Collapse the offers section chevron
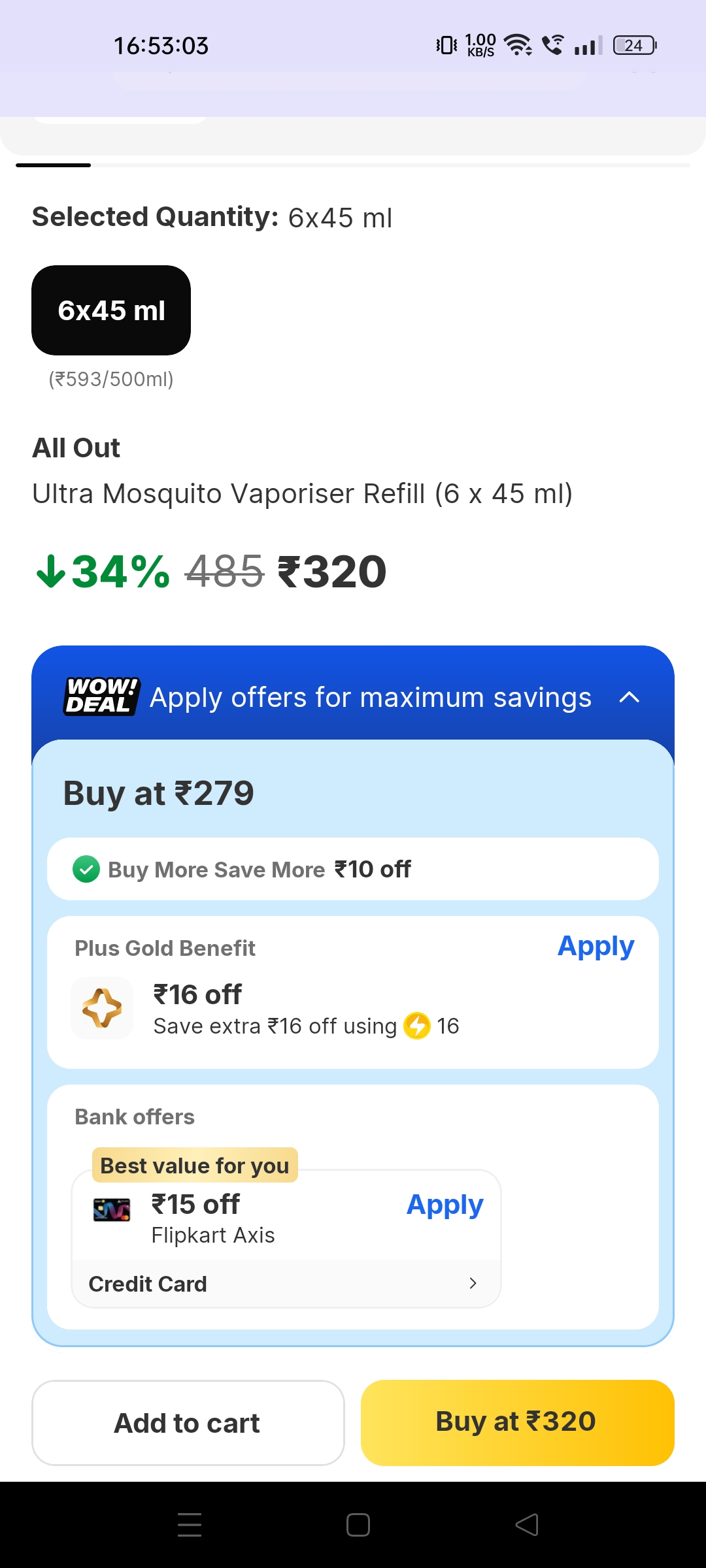Image resolution: width=706 pixels, height=1568 pixels. [629, 697]
